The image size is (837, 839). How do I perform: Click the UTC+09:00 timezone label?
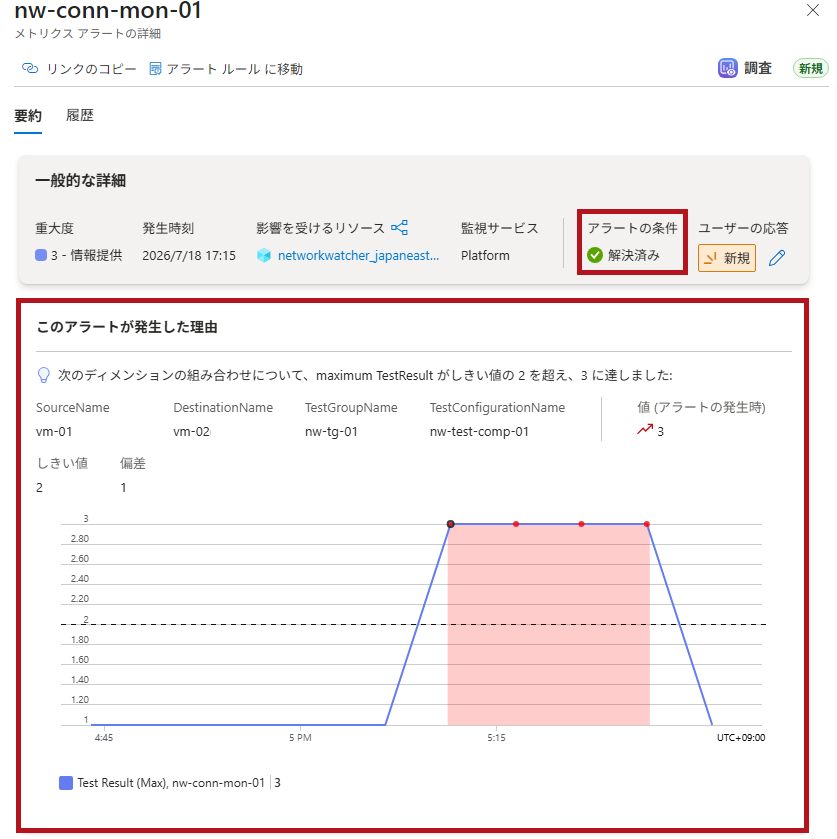click(741, 737)
